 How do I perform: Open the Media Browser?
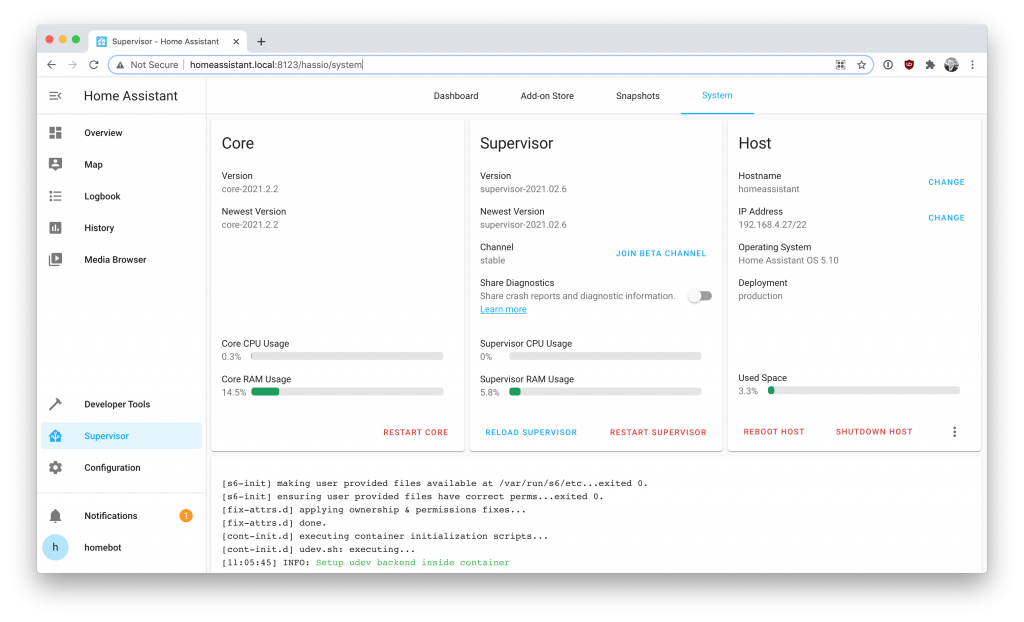point(113,259)
